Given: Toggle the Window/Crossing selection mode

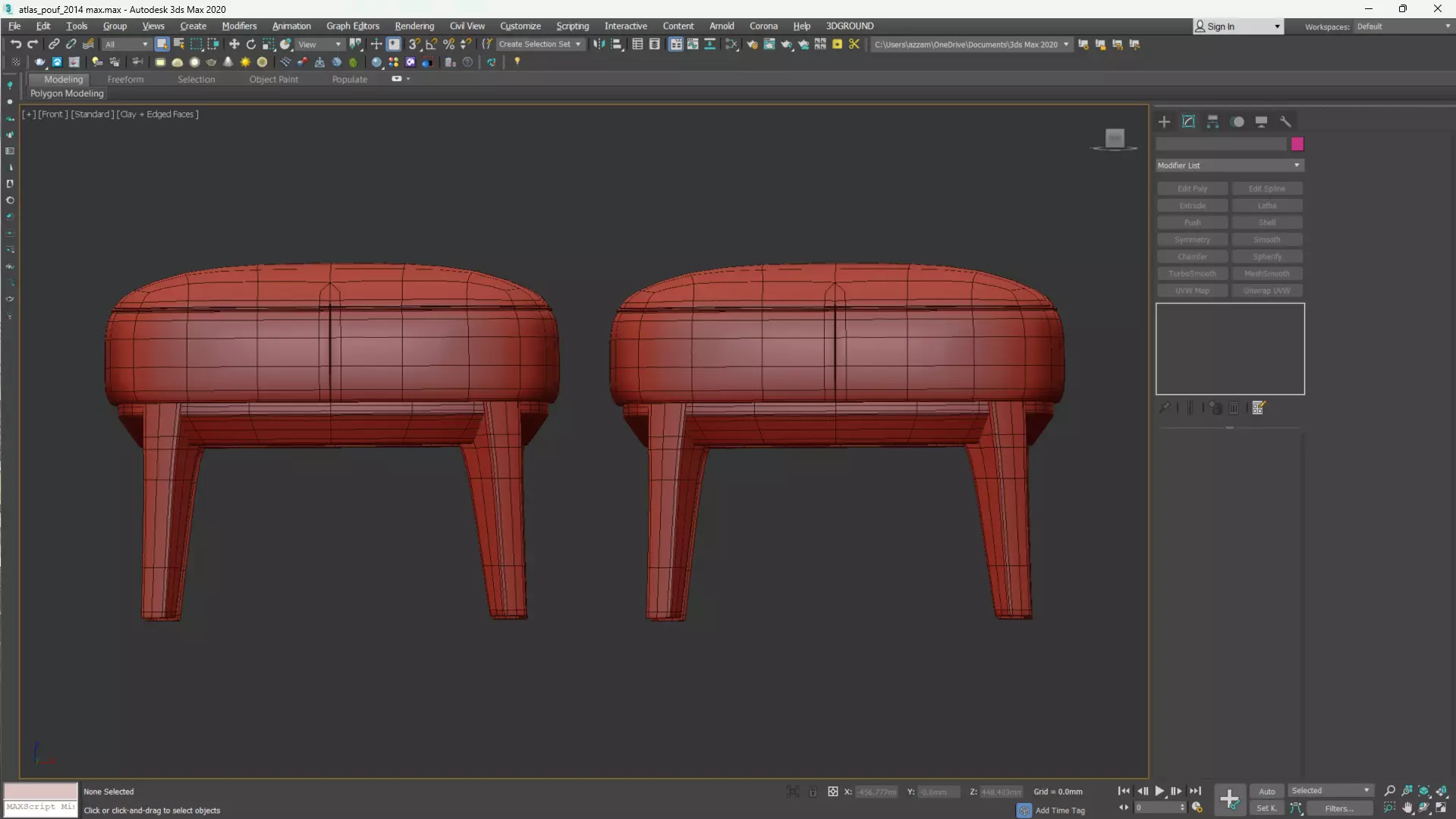Looking at the screenshot, I should point(213,44).
